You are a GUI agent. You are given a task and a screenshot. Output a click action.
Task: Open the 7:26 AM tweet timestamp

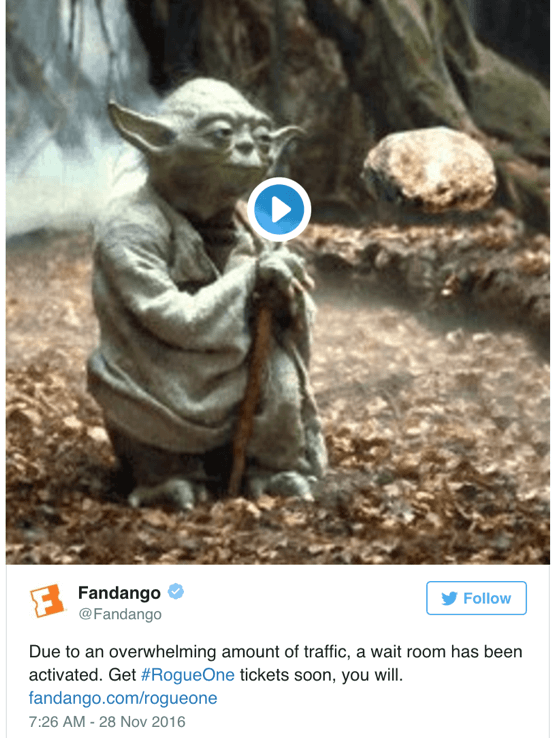57,722
